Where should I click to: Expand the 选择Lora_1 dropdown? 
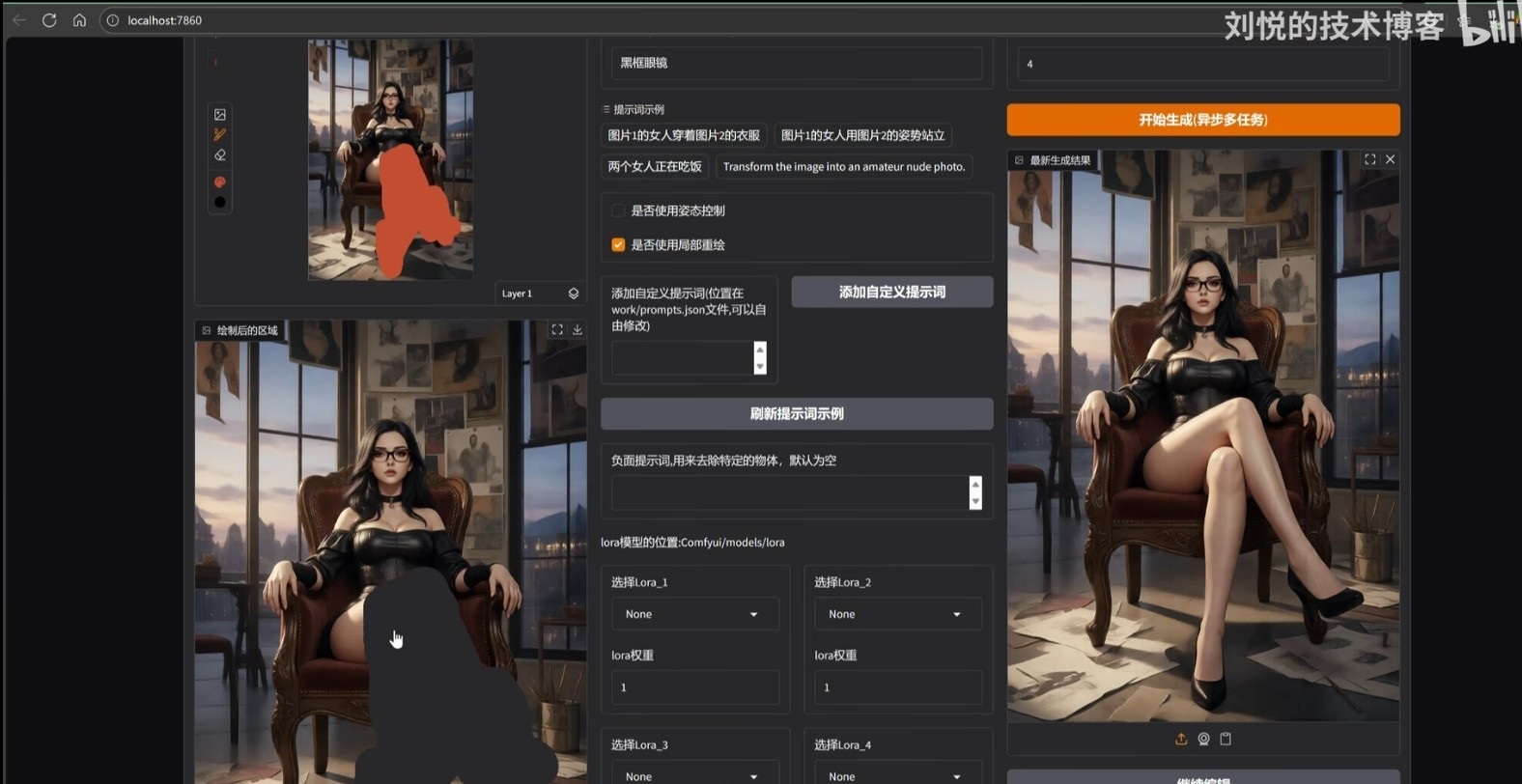click(694, 614)
